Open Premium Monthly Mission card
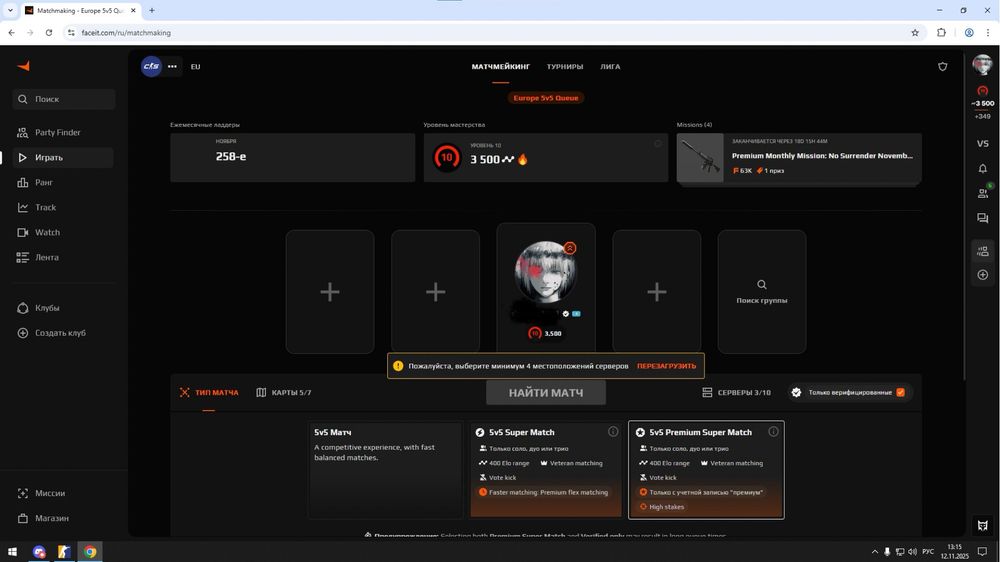Screen dimensions: 1000x562 tap(799, 158)
